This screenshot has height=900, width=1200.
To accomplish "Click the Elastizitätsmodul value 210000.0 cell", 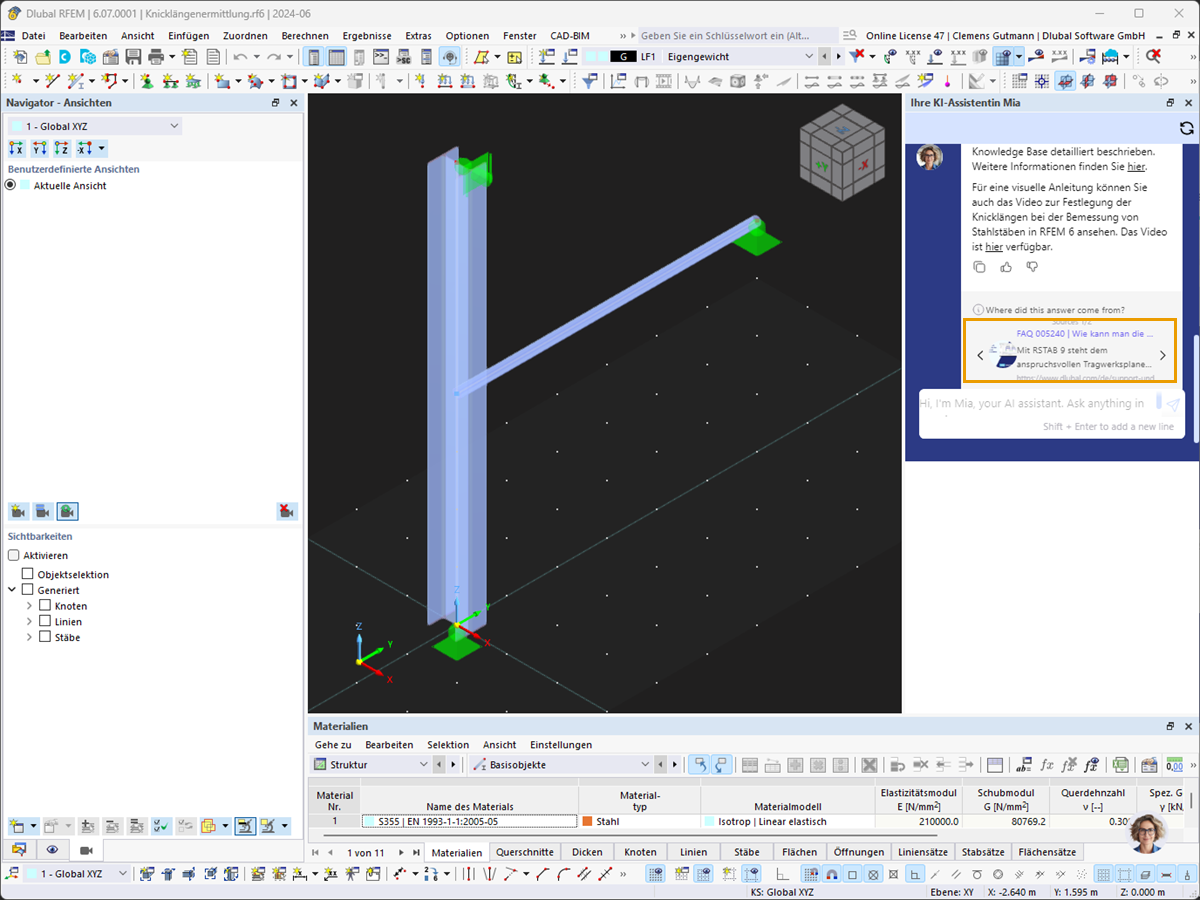I will [x=918, y=821].
